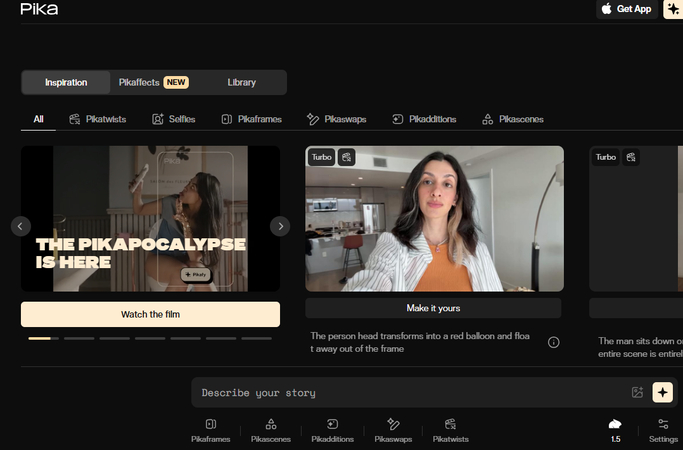Go to previous carousel slide
This screenshot has height=450, width=683.
click(20, 226)
